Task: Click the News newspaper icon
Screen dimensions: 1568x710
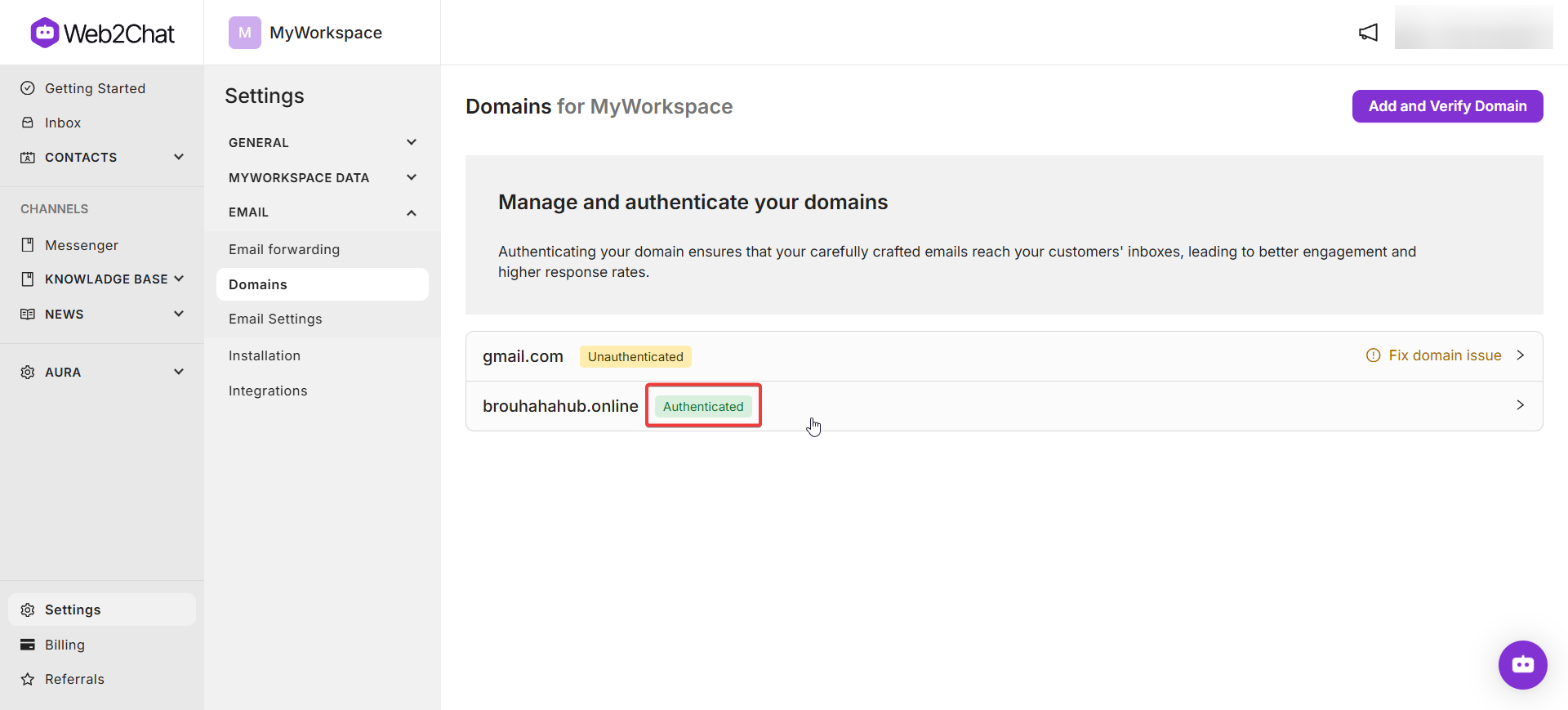Action: (28, 314)
